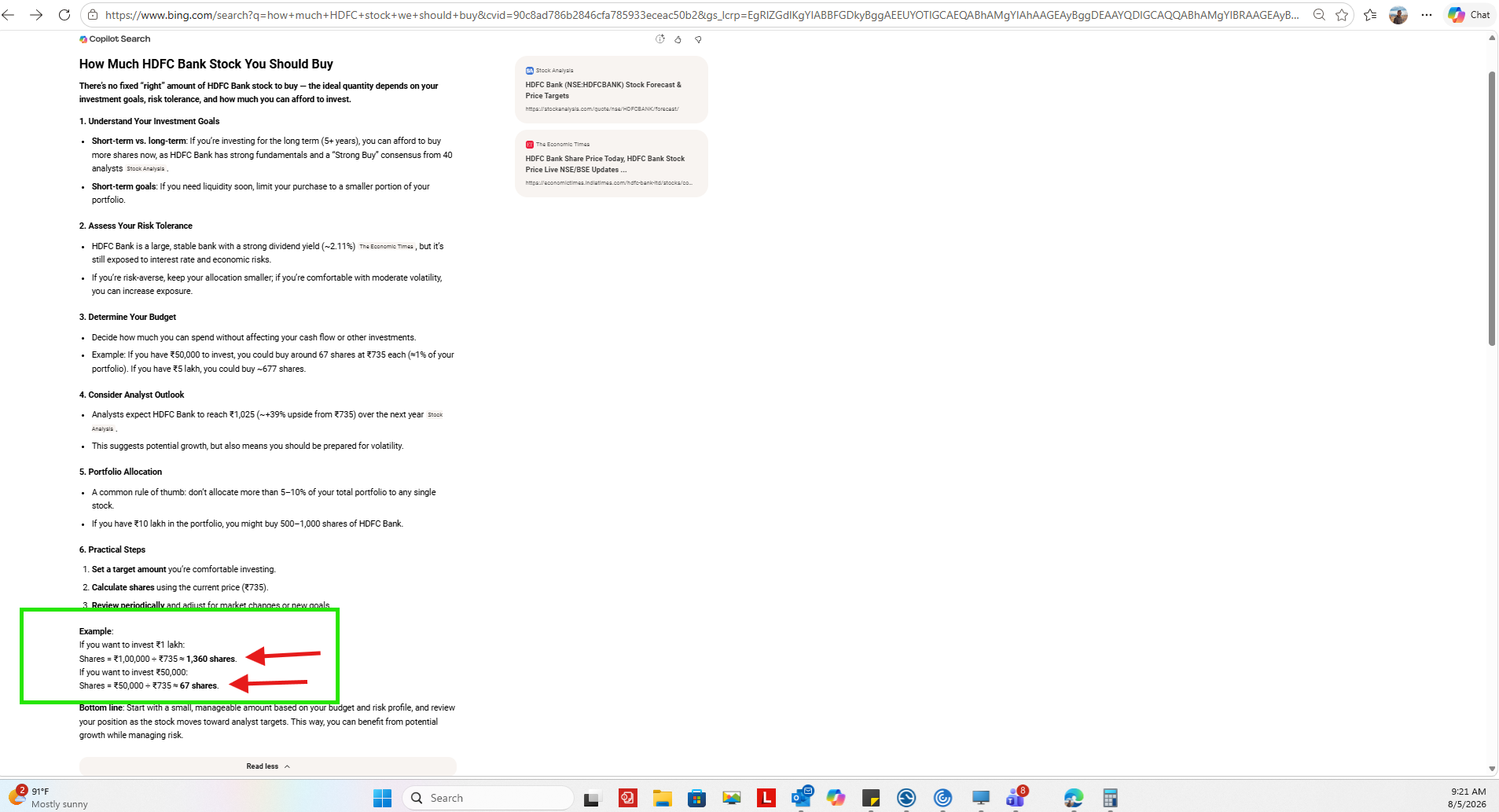Click the 'Short-term vs. long-term' bullet label

tap(138, 141)
